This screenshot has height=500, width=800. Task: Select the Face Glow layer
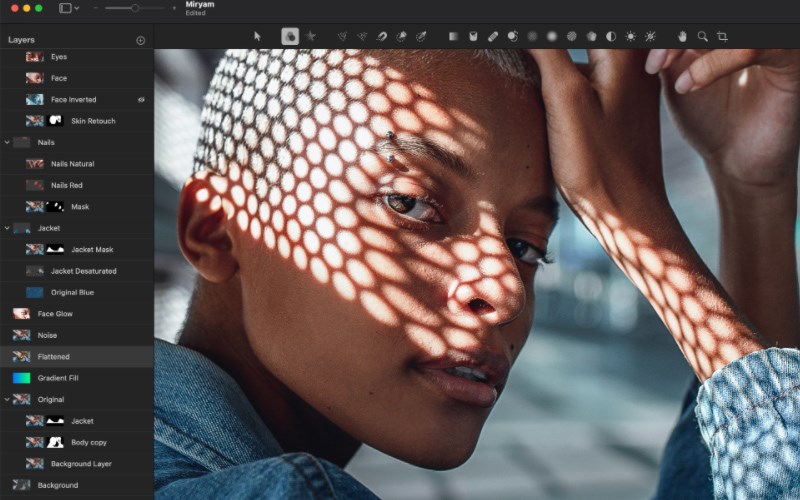pos(77,314)
